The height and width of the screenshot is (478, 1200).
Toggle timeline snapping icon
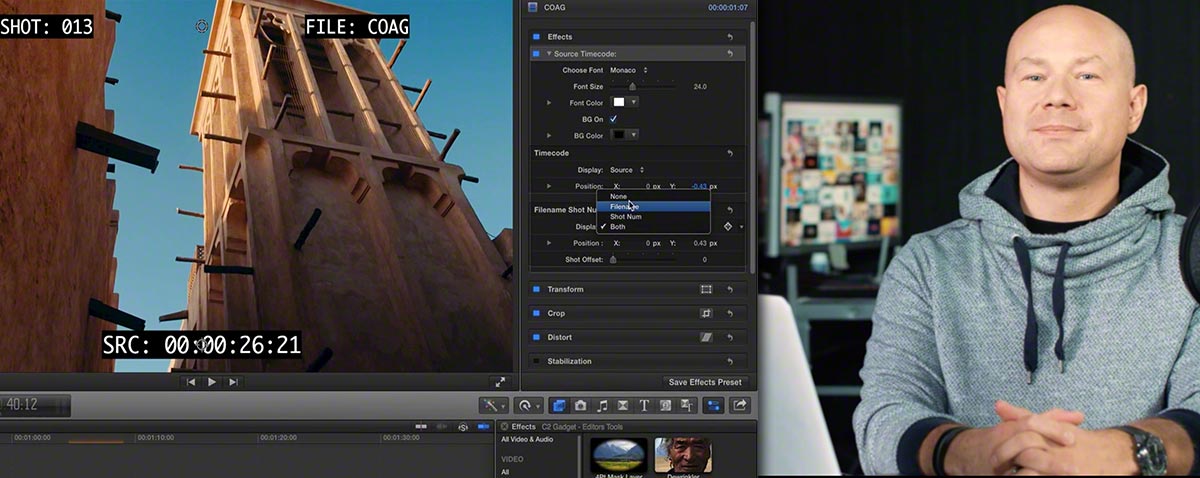482,427
